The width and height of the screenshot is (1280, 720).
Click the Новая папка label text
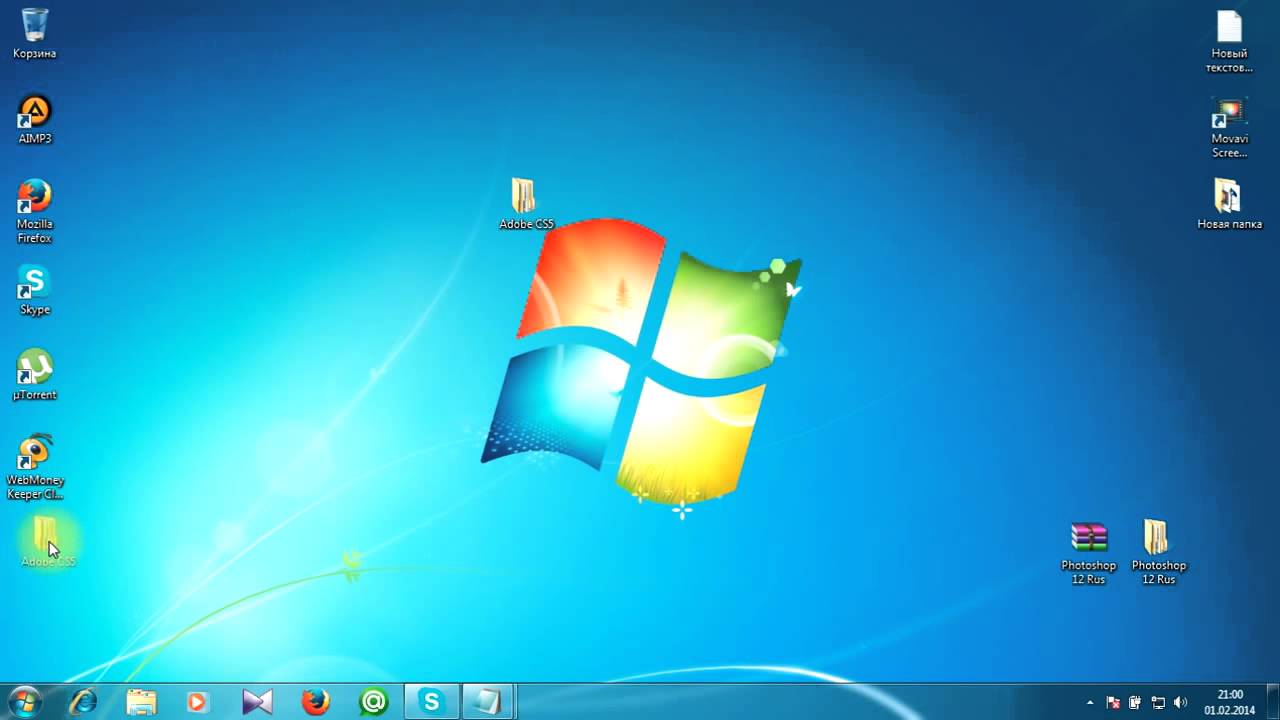coord(1229,224)
